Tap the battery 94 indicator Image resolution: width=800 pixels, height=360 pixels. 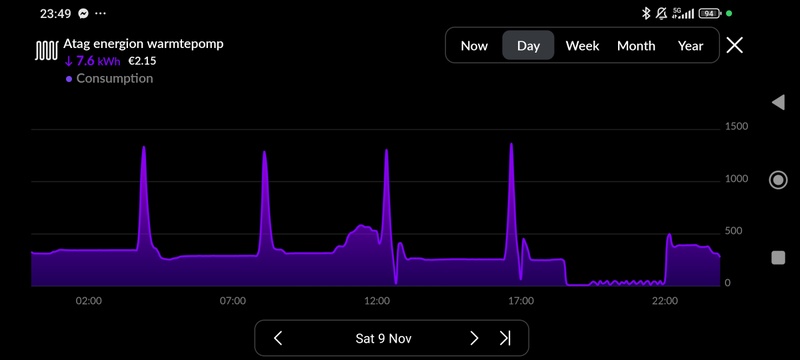point(709,14)
